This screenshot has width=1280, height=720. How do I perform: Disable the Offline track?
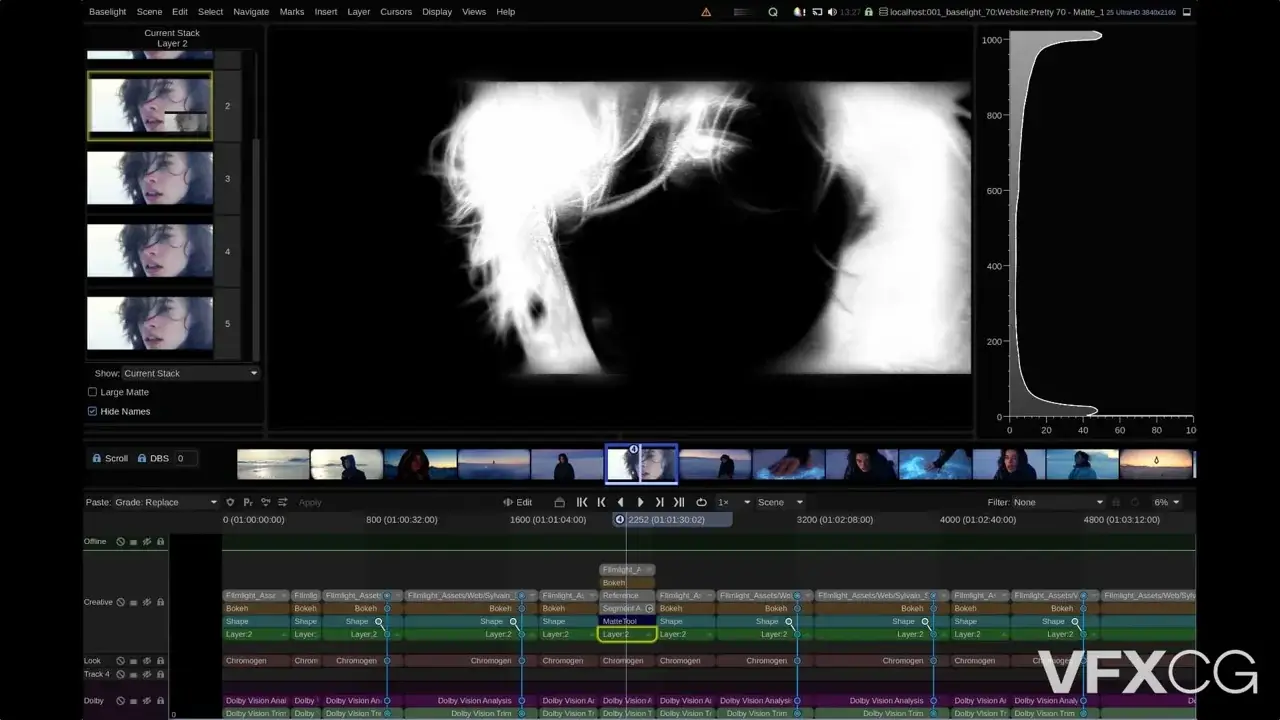pos(120,541)
